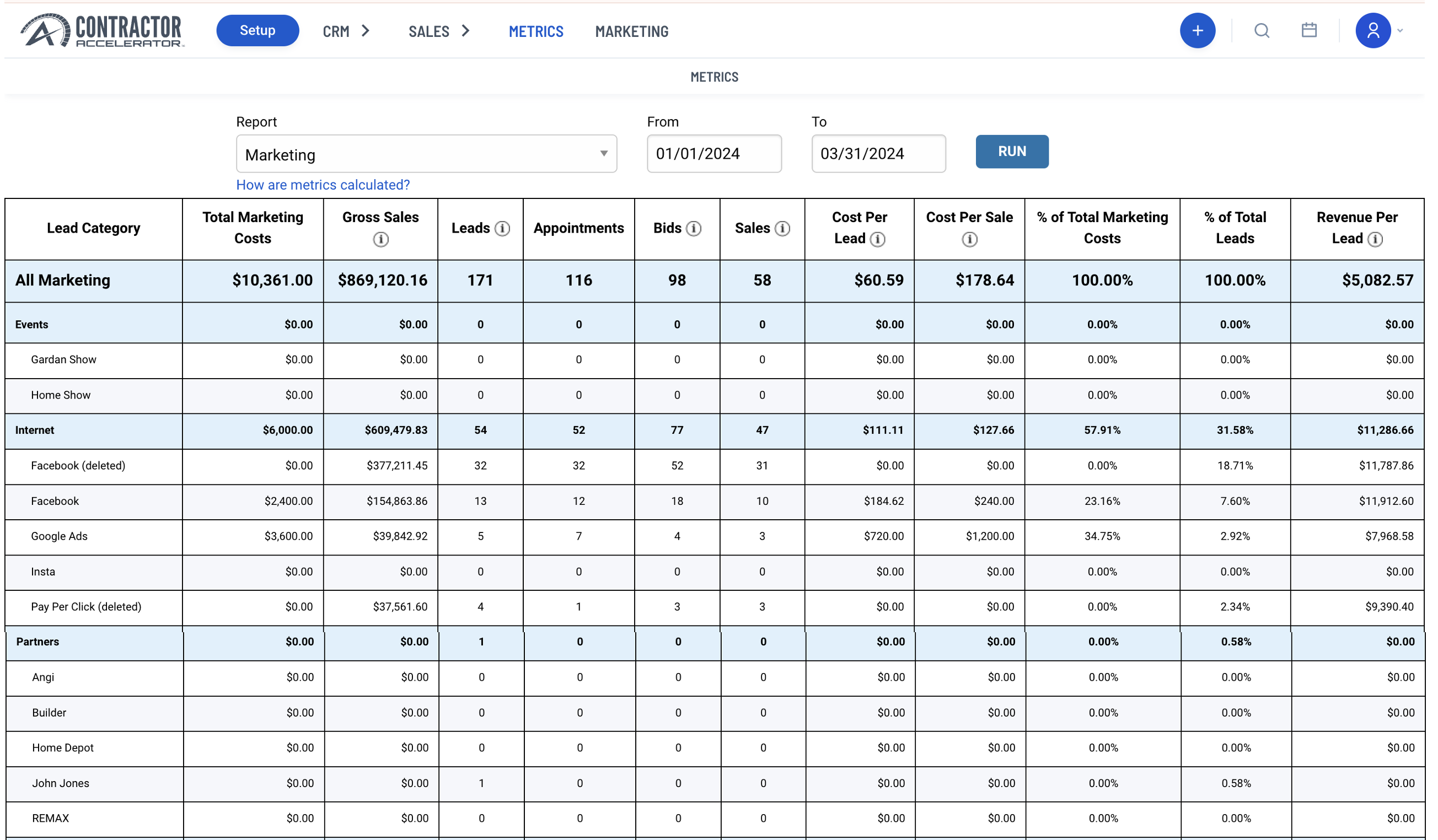Click the blue plus add button

[x=1198, y=30]
